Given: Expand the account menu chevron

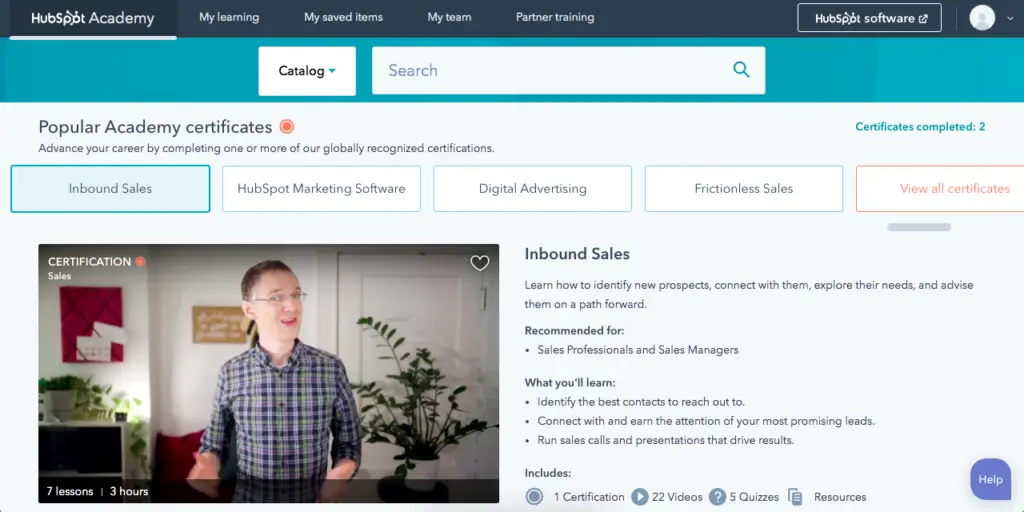Looking at the screenshot, I should click(1010, 19).
